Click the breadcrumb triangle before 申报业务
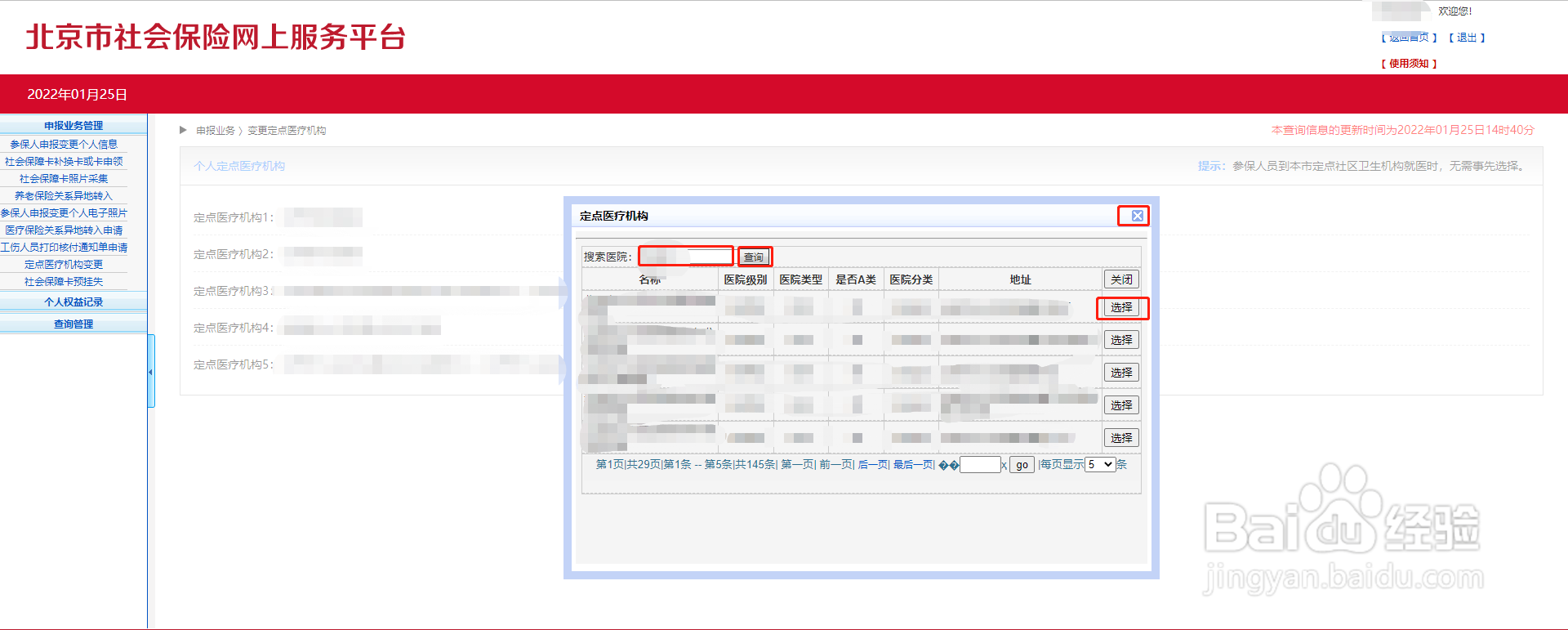 tap(184, 130)
